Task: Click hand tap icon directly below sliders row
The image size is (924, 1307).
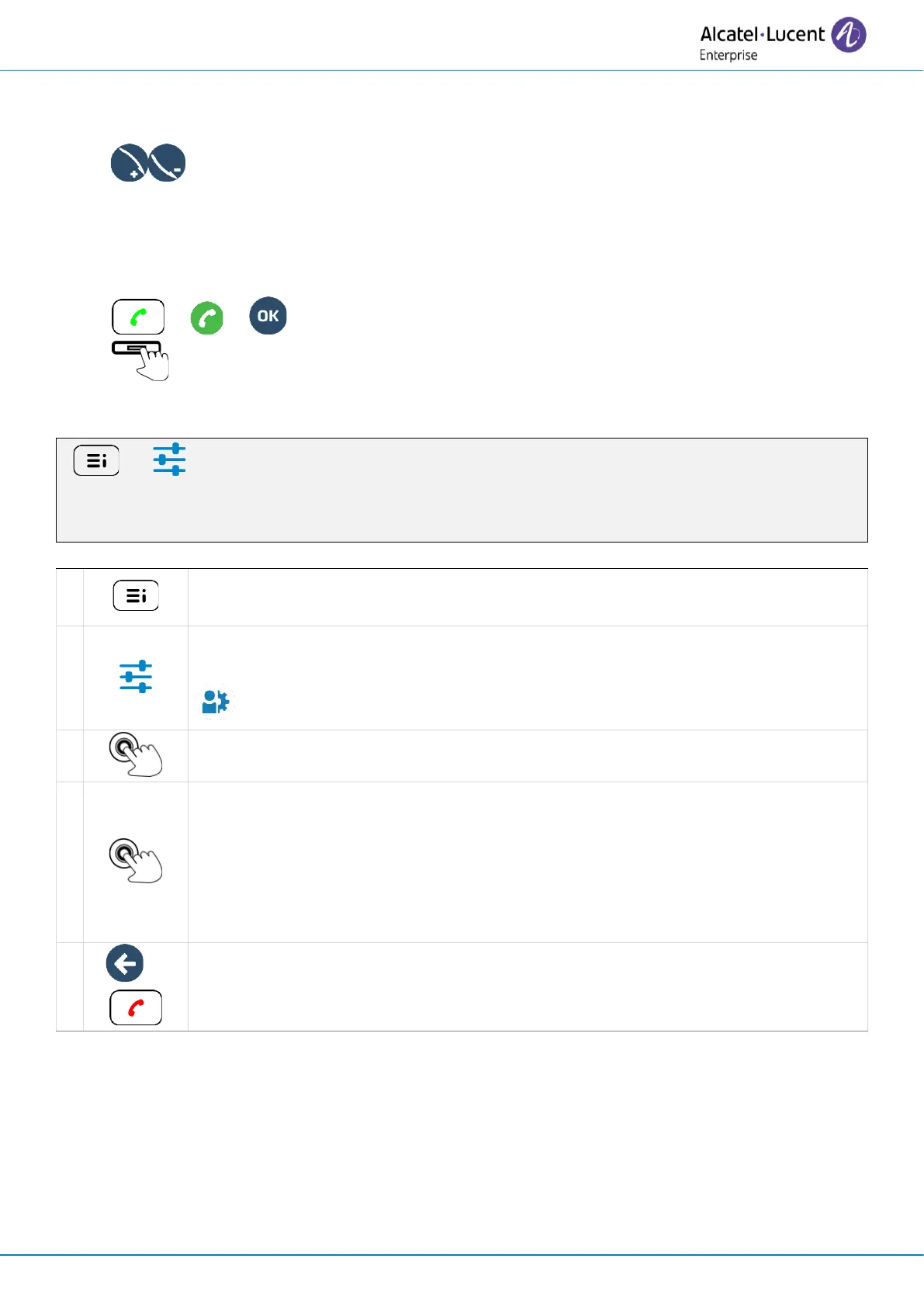Action: tap(136, 754)
